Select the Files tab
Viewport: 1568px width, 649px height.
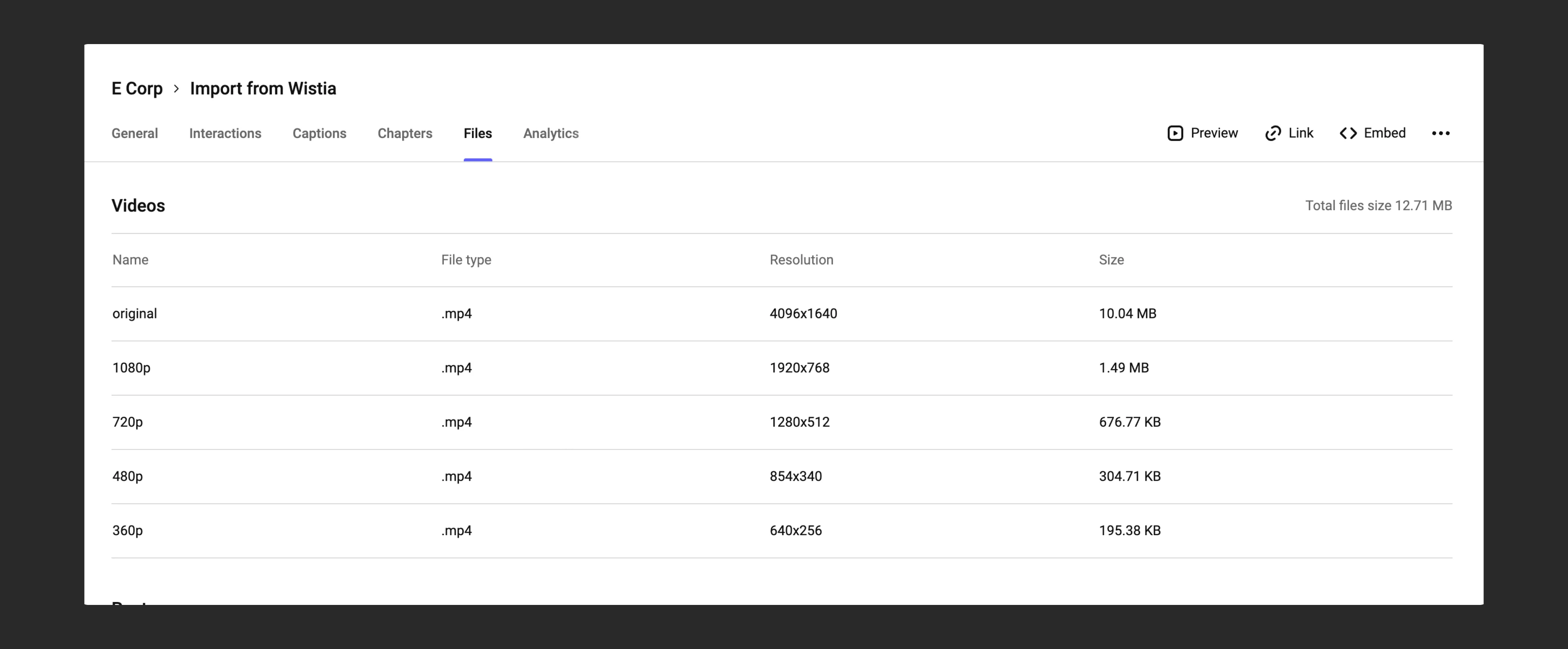coord(478,133)
